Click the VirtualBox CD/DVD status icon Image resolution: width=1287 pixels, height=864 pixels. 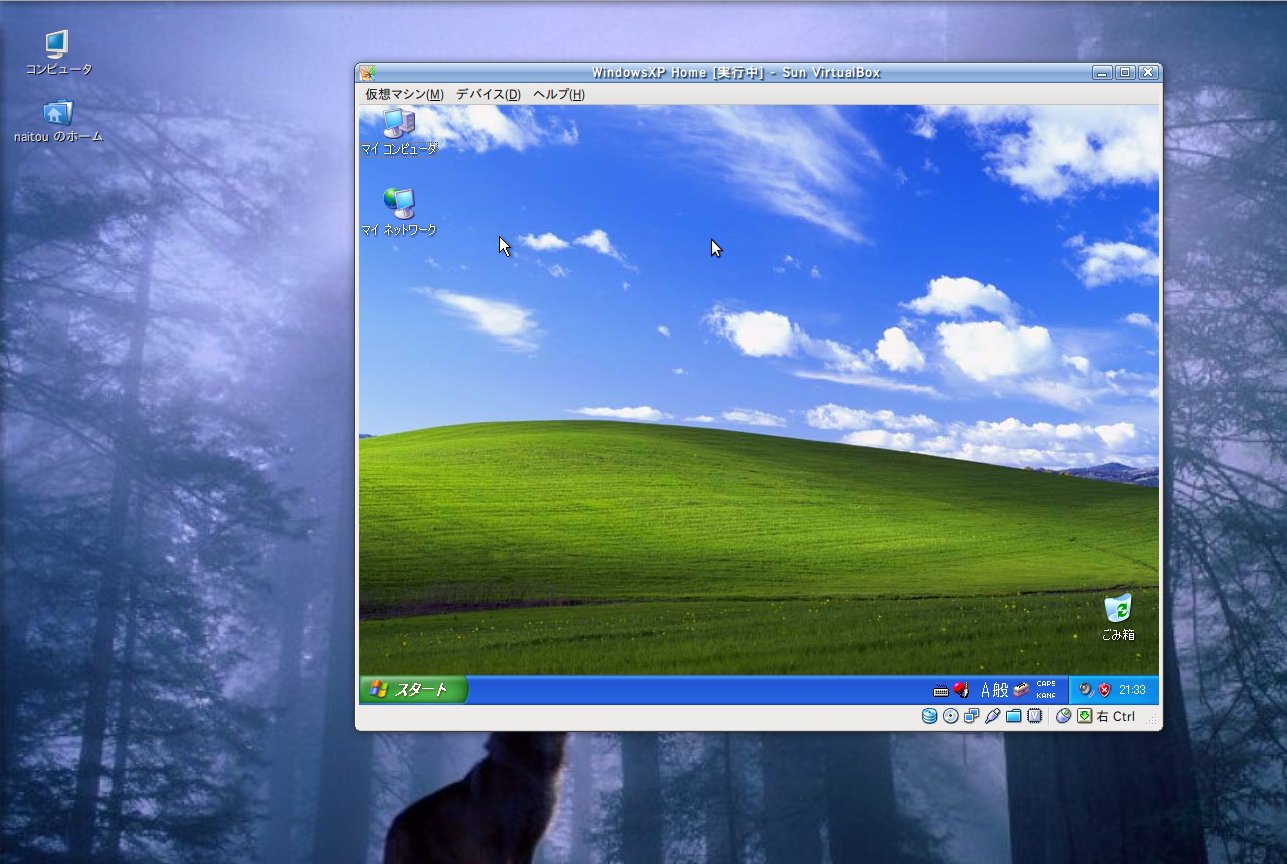click(x=950, y=716)
